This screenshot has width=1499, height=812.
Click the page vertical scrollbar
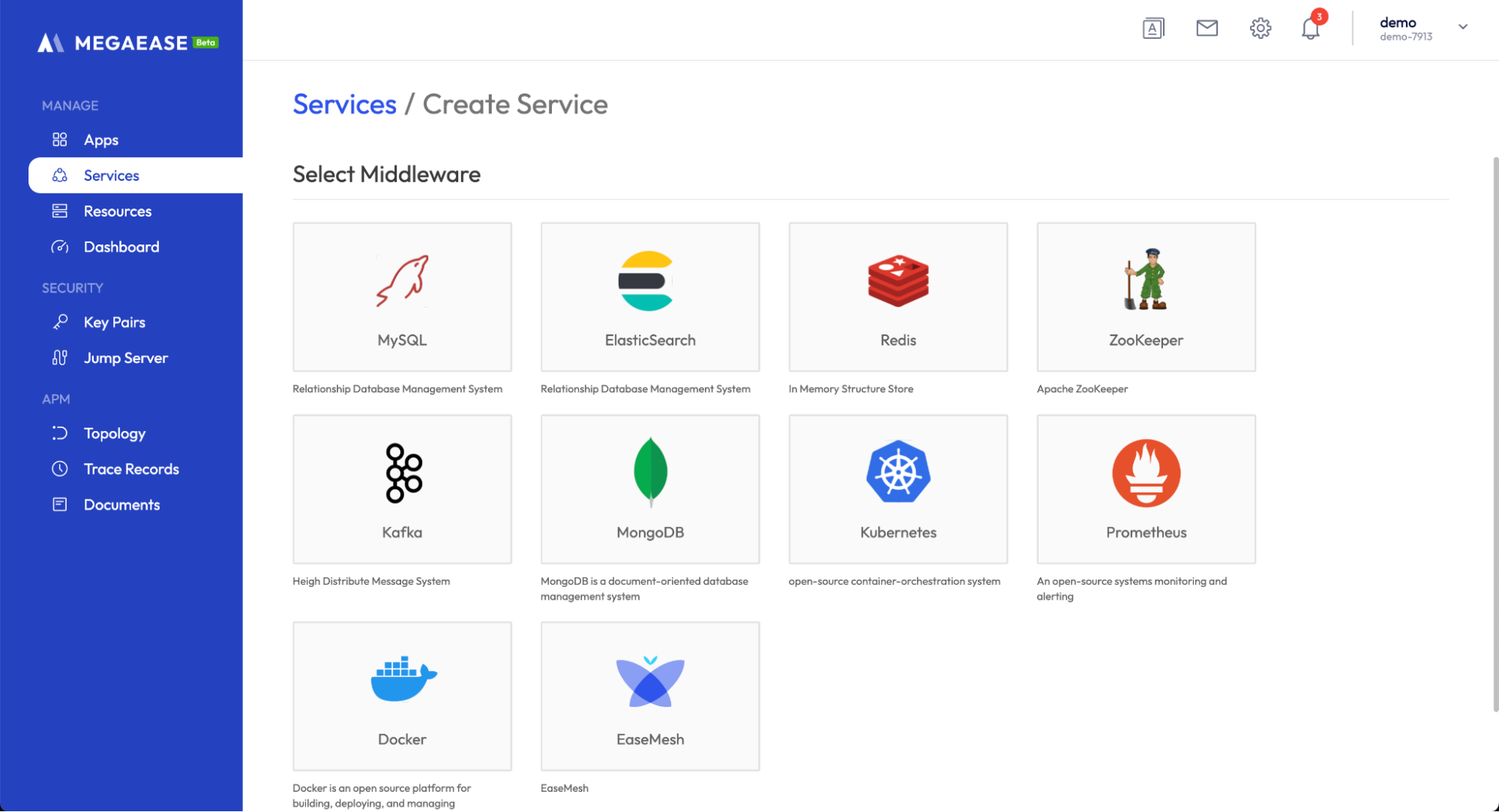[x=1495, y=435]
